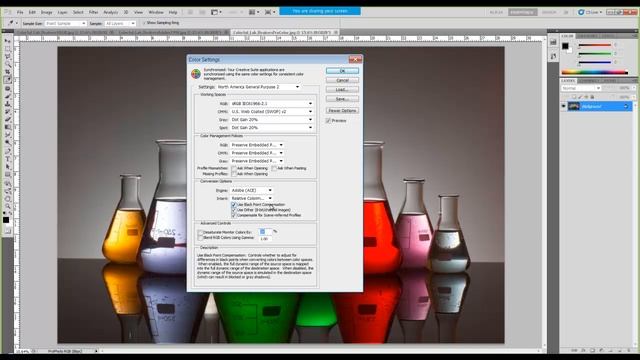640x360 pixels.
Task: Select the Eyedropper tool in the toolbox
Action: 7,80
